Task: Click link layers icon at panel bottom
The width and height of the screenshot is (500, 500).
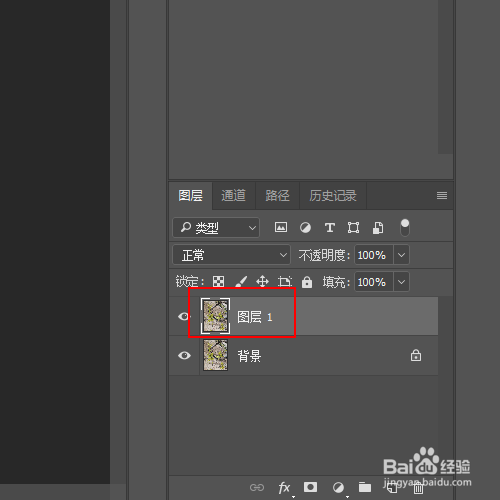Action: [257, 487]
